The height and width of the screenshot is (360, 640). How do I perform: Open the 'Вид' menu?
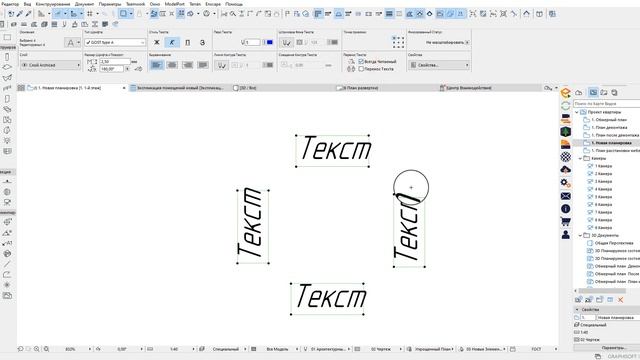(27, 4)
